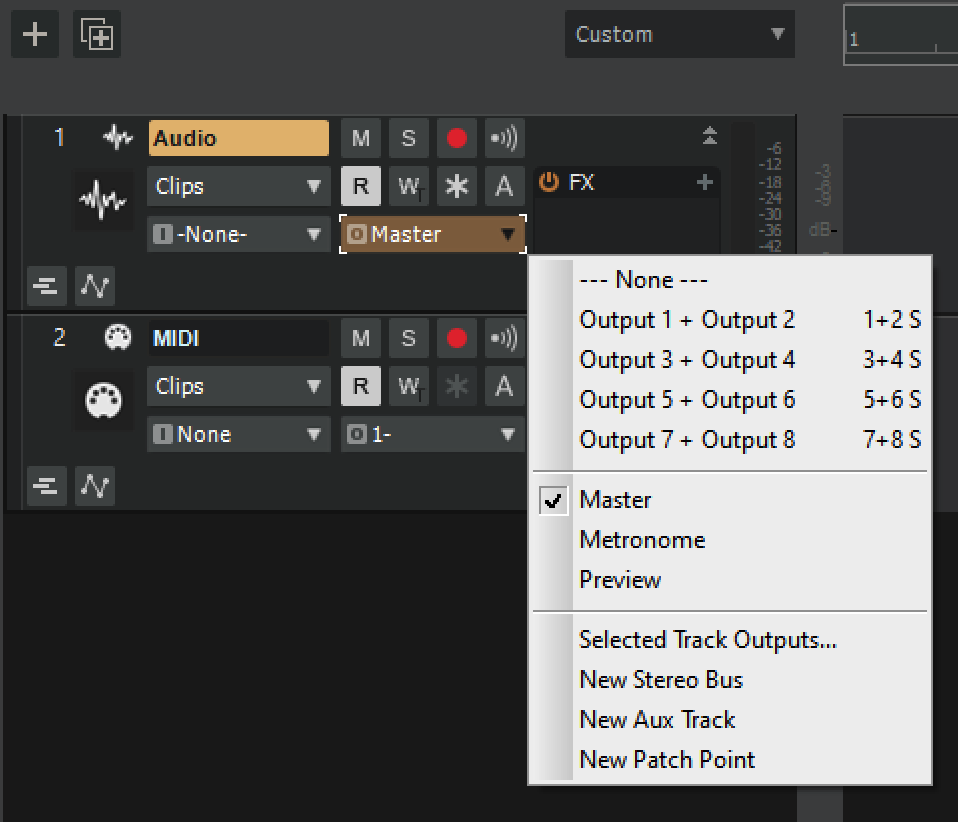958x822 pixels.
Task: Open the Audio track -None- input dropdown
Action: tap(239, 234)
